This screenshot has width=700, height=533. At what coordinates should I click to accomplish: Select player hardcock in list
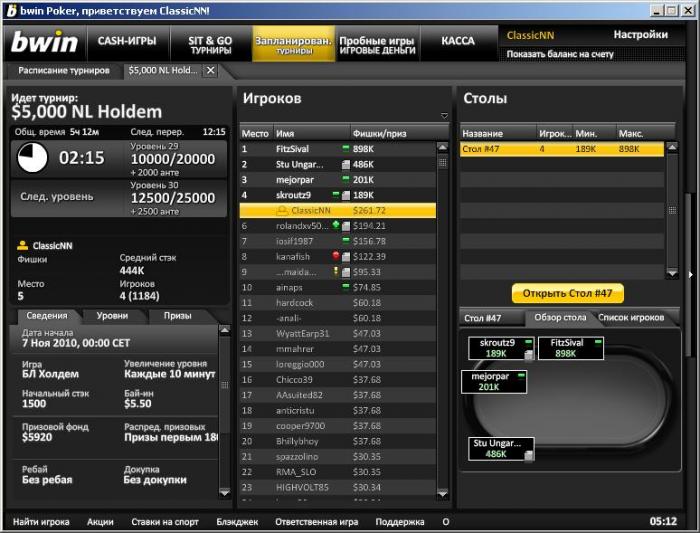coord(338,303)
